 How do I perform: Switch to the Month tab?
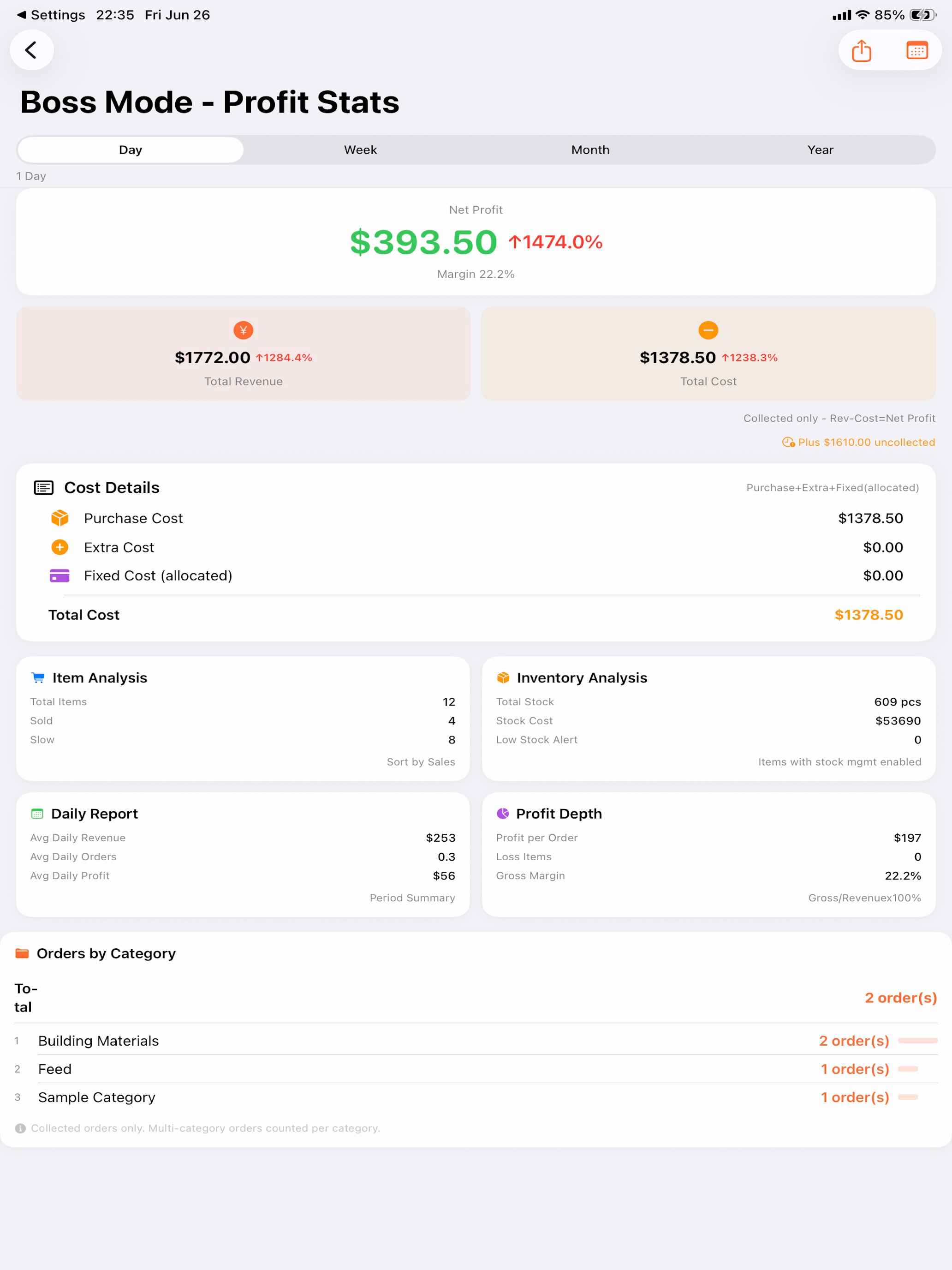tap(590, 150)
